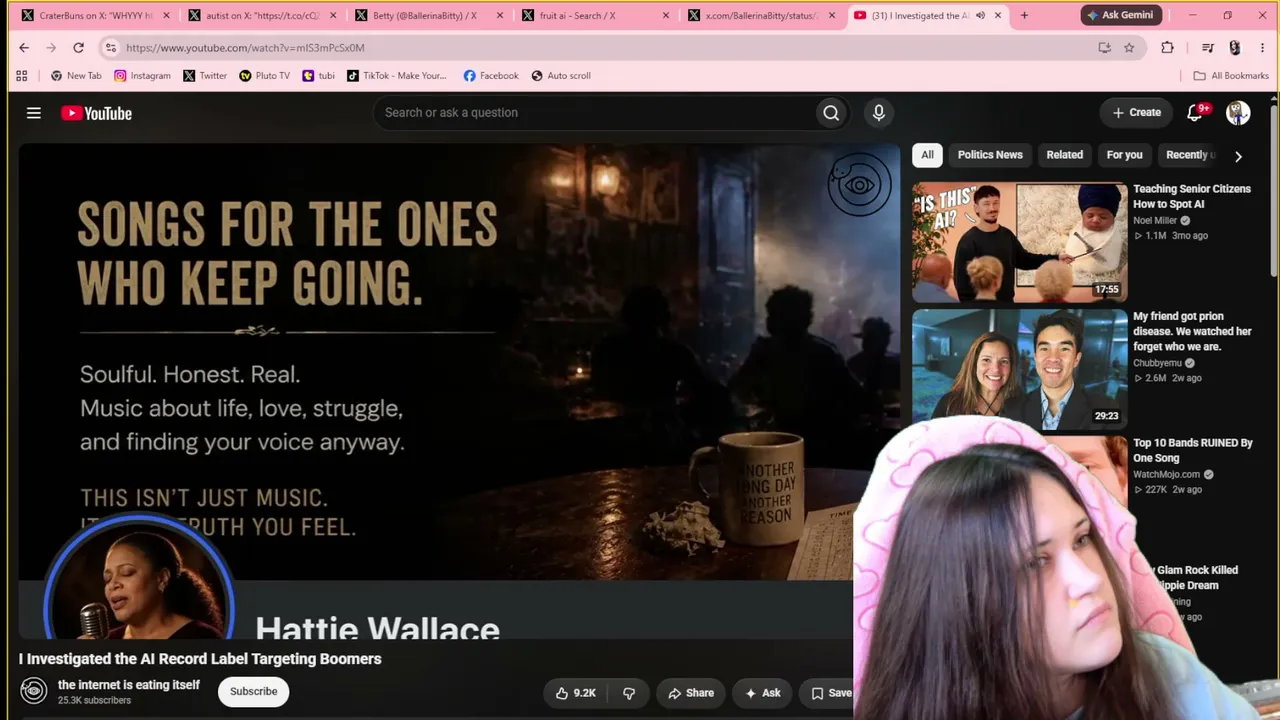Mute the YouTube tab audio
This screenshot has height=720, width=1280.
980,15
